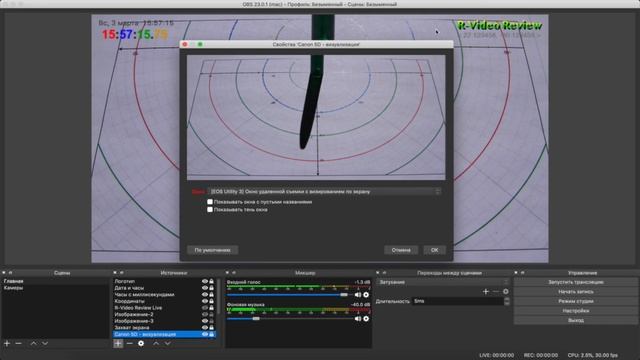Toggle lock on Координаты source

211,301
